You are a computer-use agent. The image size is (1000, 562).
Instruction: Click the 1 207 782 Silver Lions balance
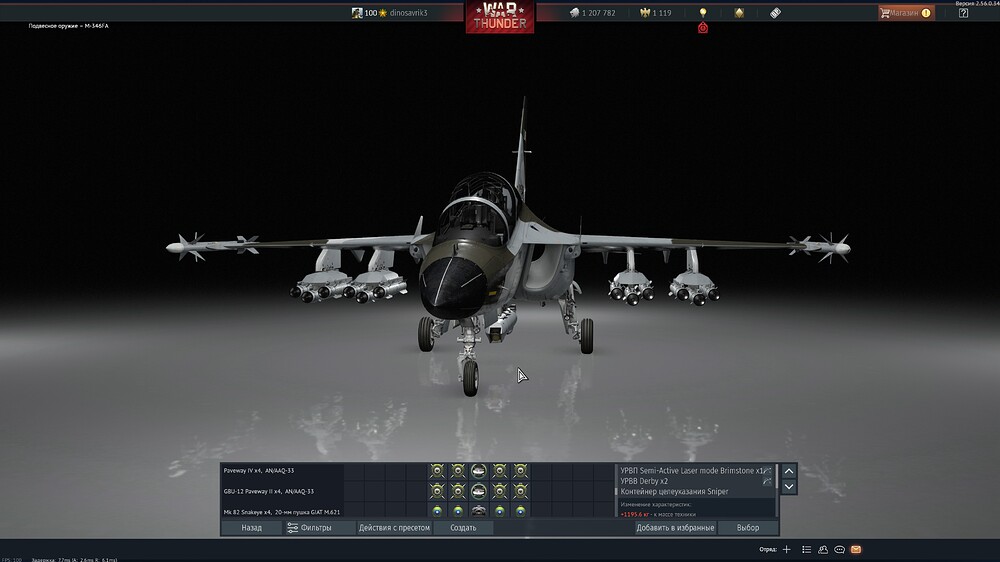(598, 13)
